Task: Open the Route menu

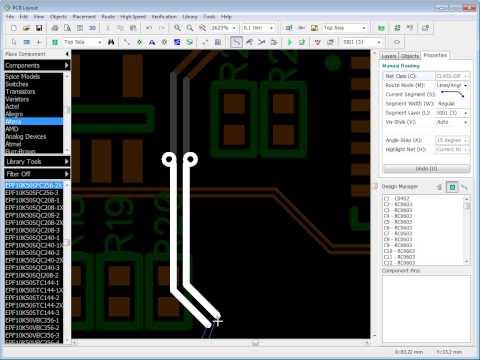Action: point(108,17)
